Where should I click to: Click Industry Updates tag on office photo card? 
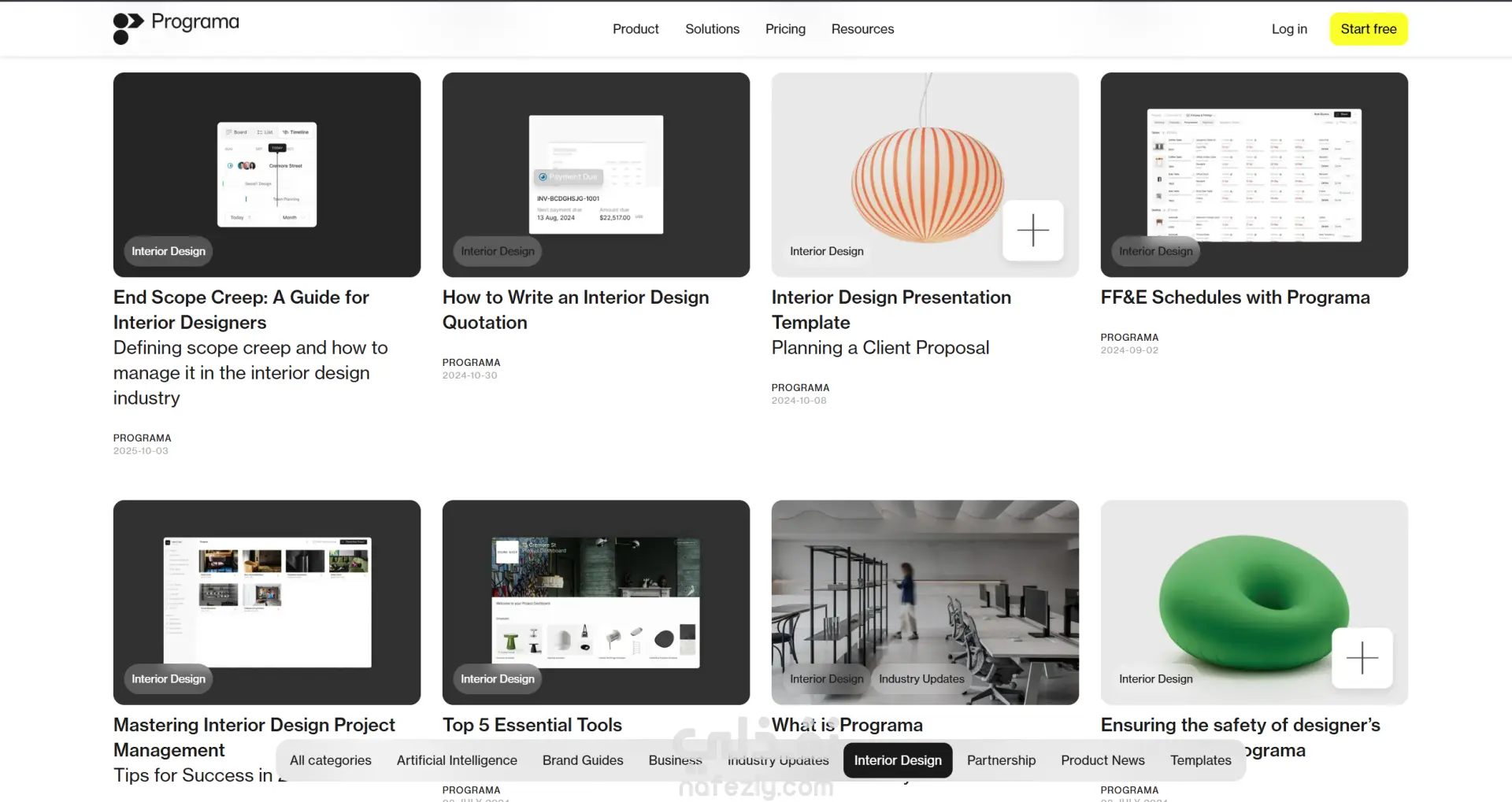click(x=921, y=678)
